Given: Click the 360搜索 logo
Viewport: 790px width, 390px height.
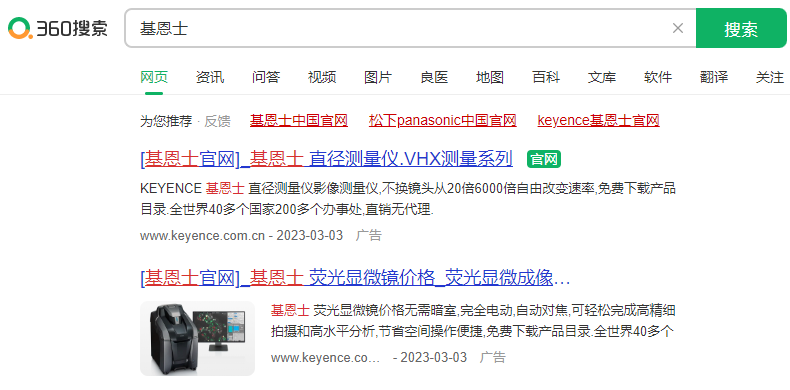Looking at the screenshot, I should tap(58, 28).
